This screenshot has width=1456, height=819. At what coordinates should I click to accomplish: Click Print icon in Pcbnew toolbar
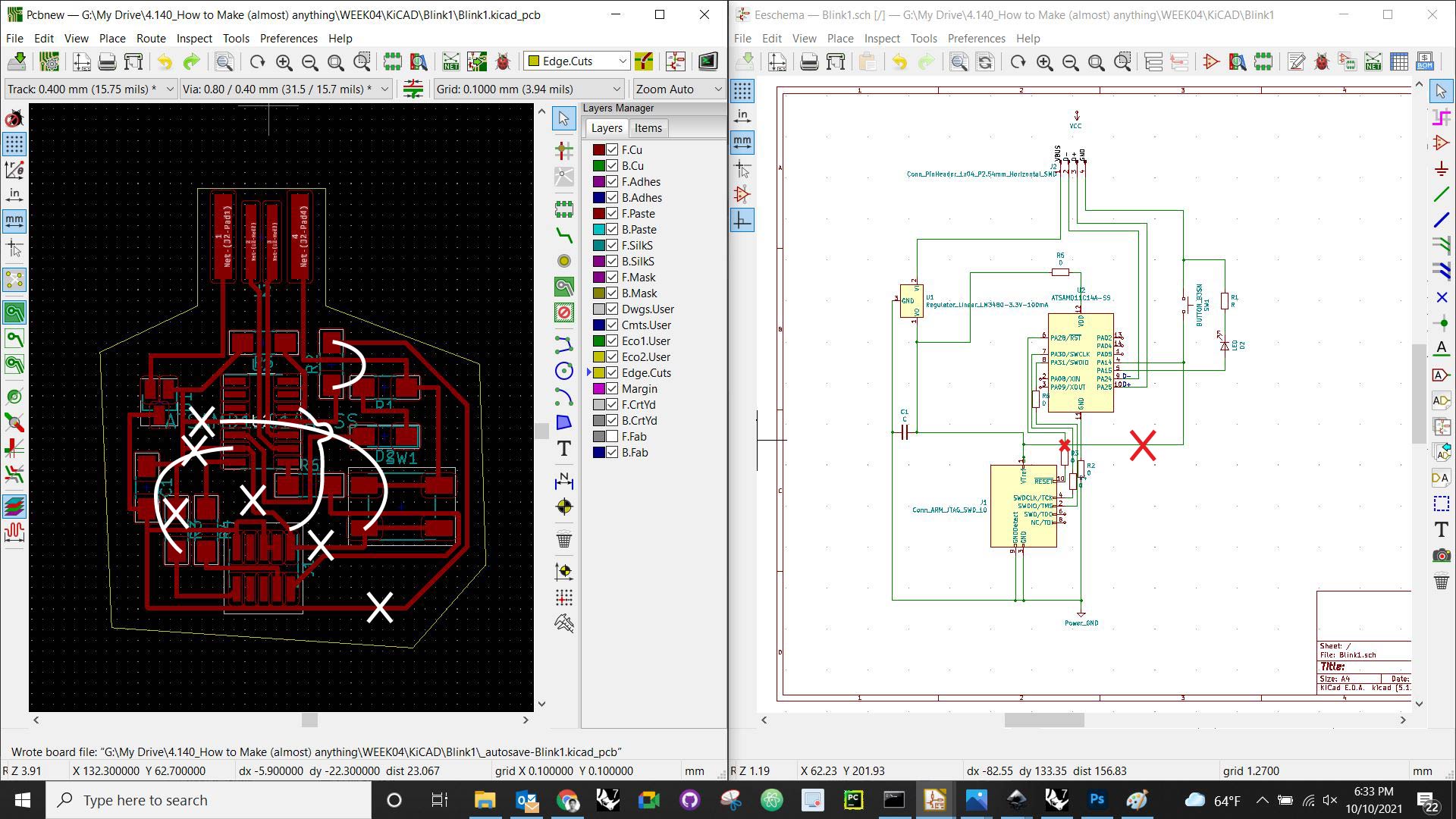108,61
